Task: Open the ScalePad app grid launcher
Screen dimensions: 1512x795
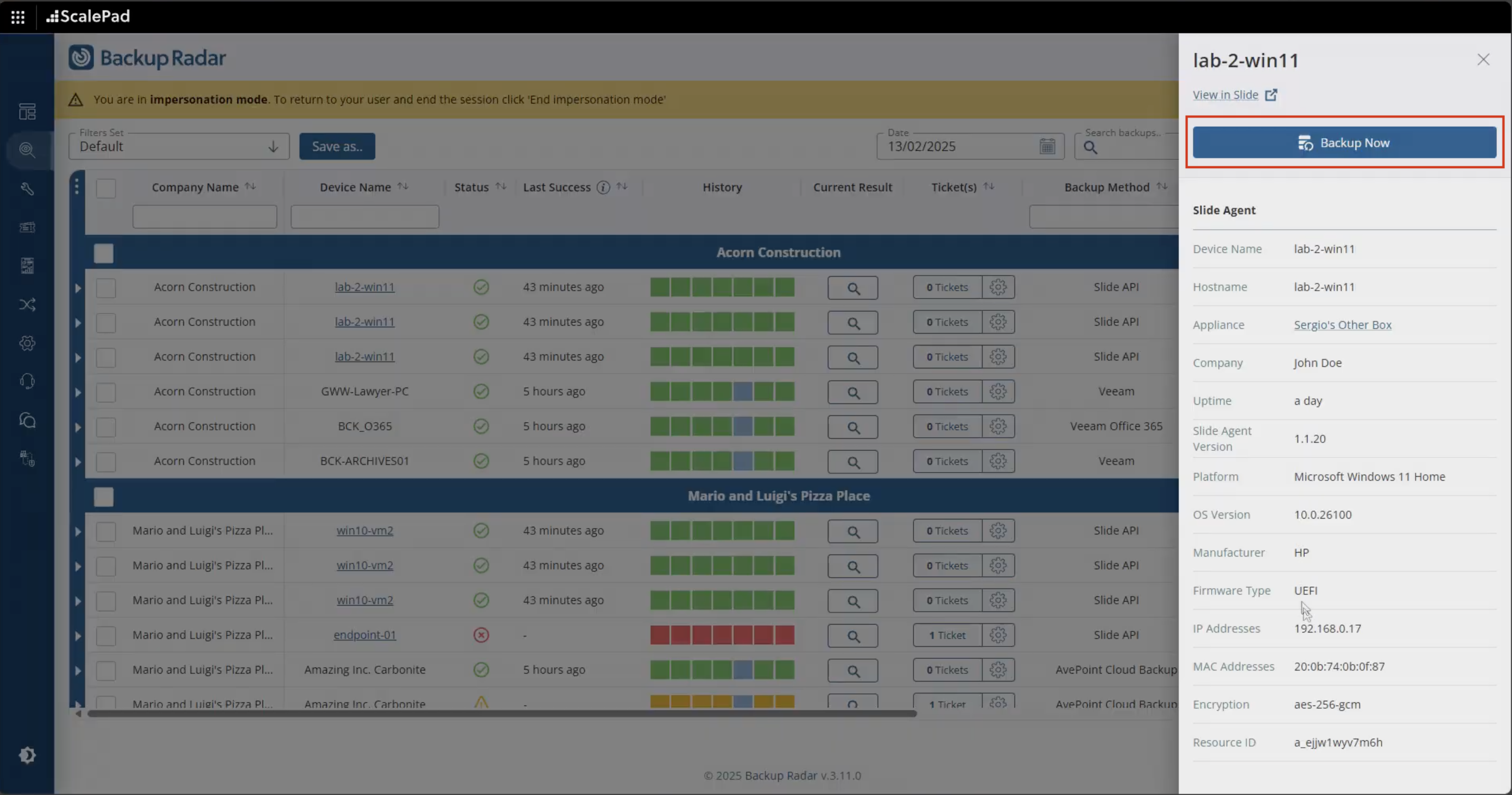Action: pyautogui.click(x=17, y=16)
